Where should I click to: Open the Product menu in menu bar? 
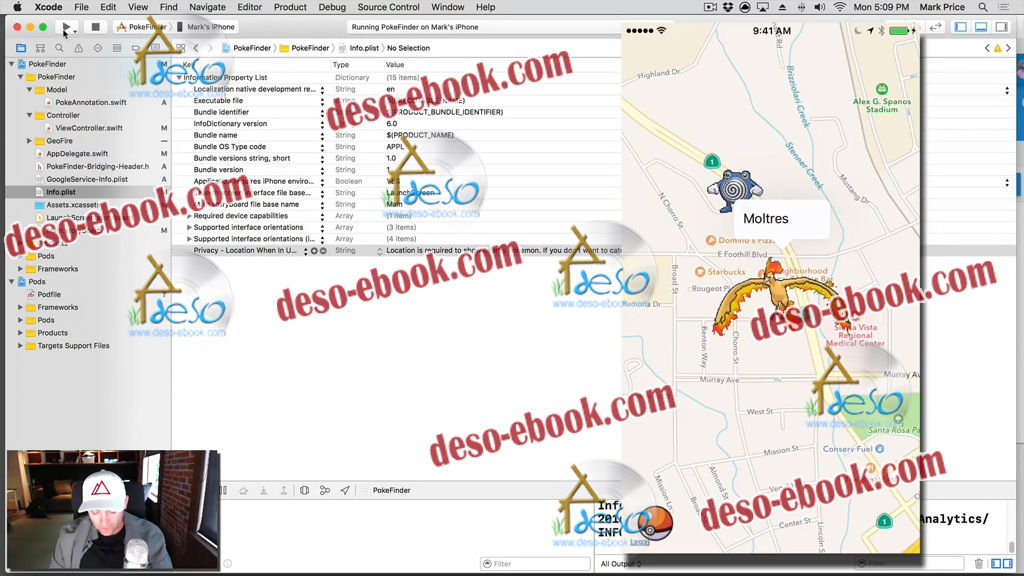(290, 7)
